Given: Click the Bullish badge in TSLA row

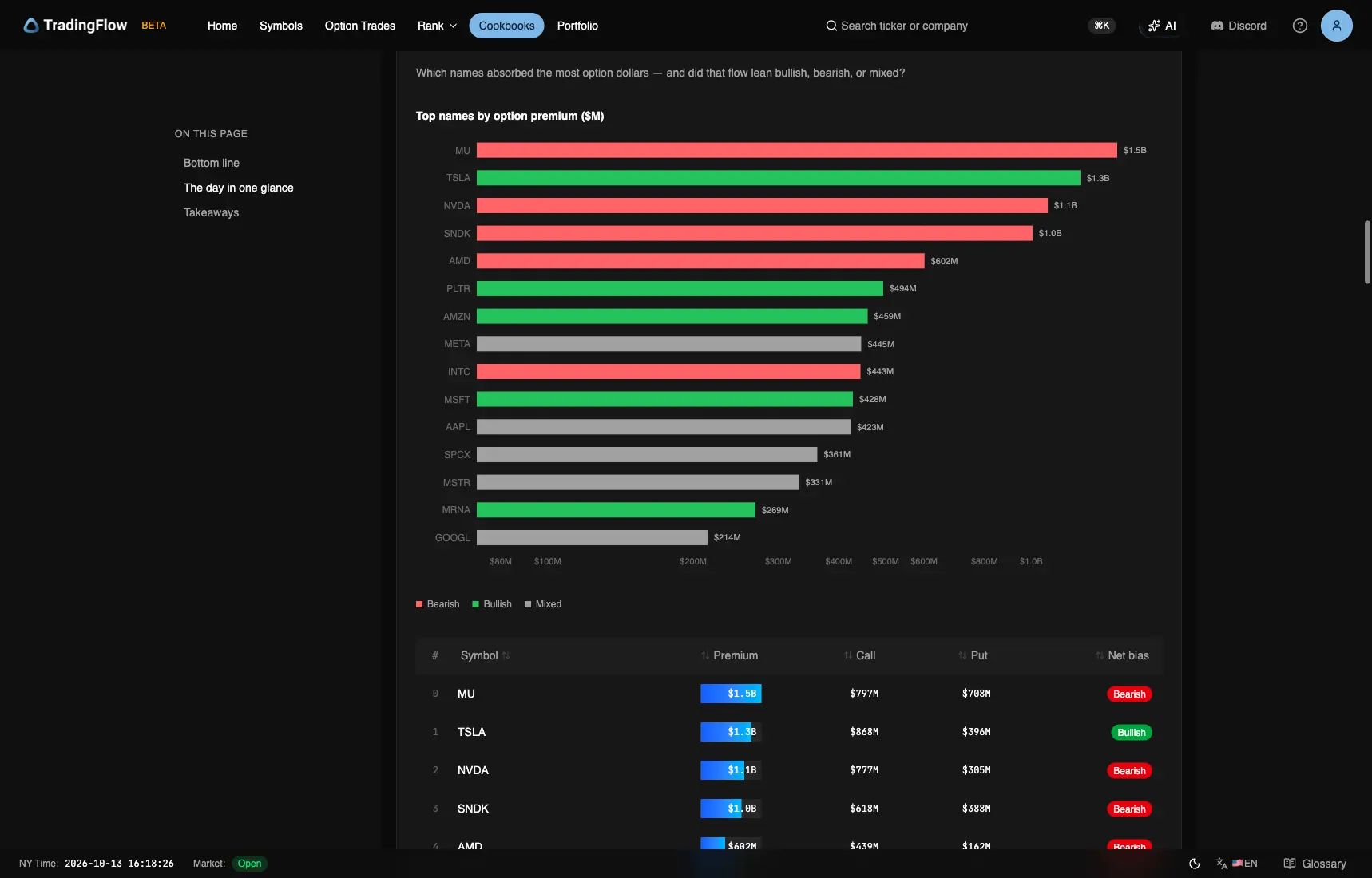Looking at the screenshot, I should (x=1131, y=733).
